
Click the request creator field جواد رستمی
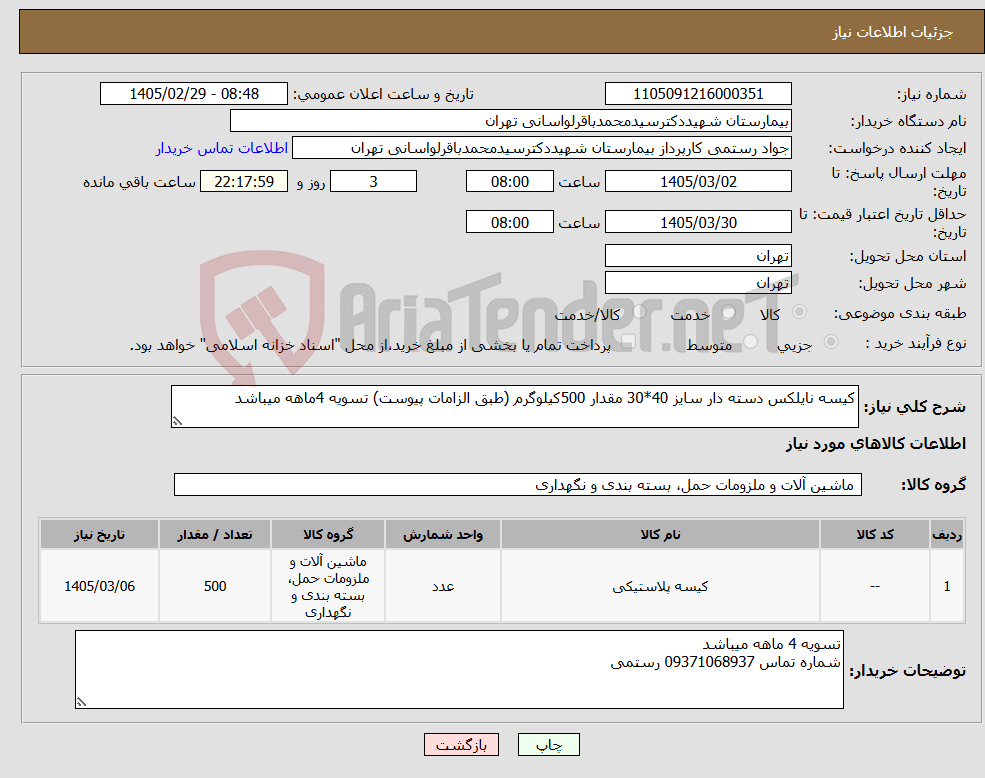541,148
